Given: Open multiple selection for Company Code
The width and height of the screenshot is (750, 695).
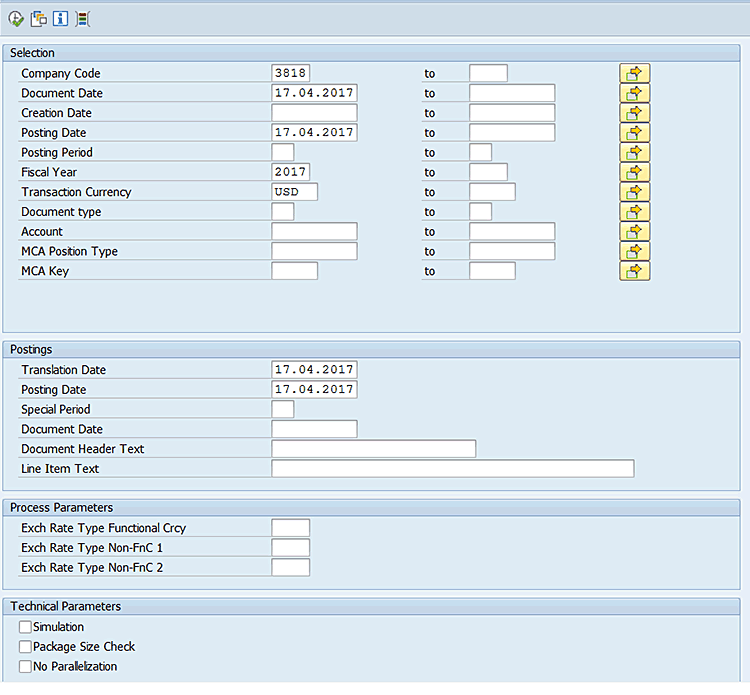Looking at the screenshot, I should click(x=634, y=73).
